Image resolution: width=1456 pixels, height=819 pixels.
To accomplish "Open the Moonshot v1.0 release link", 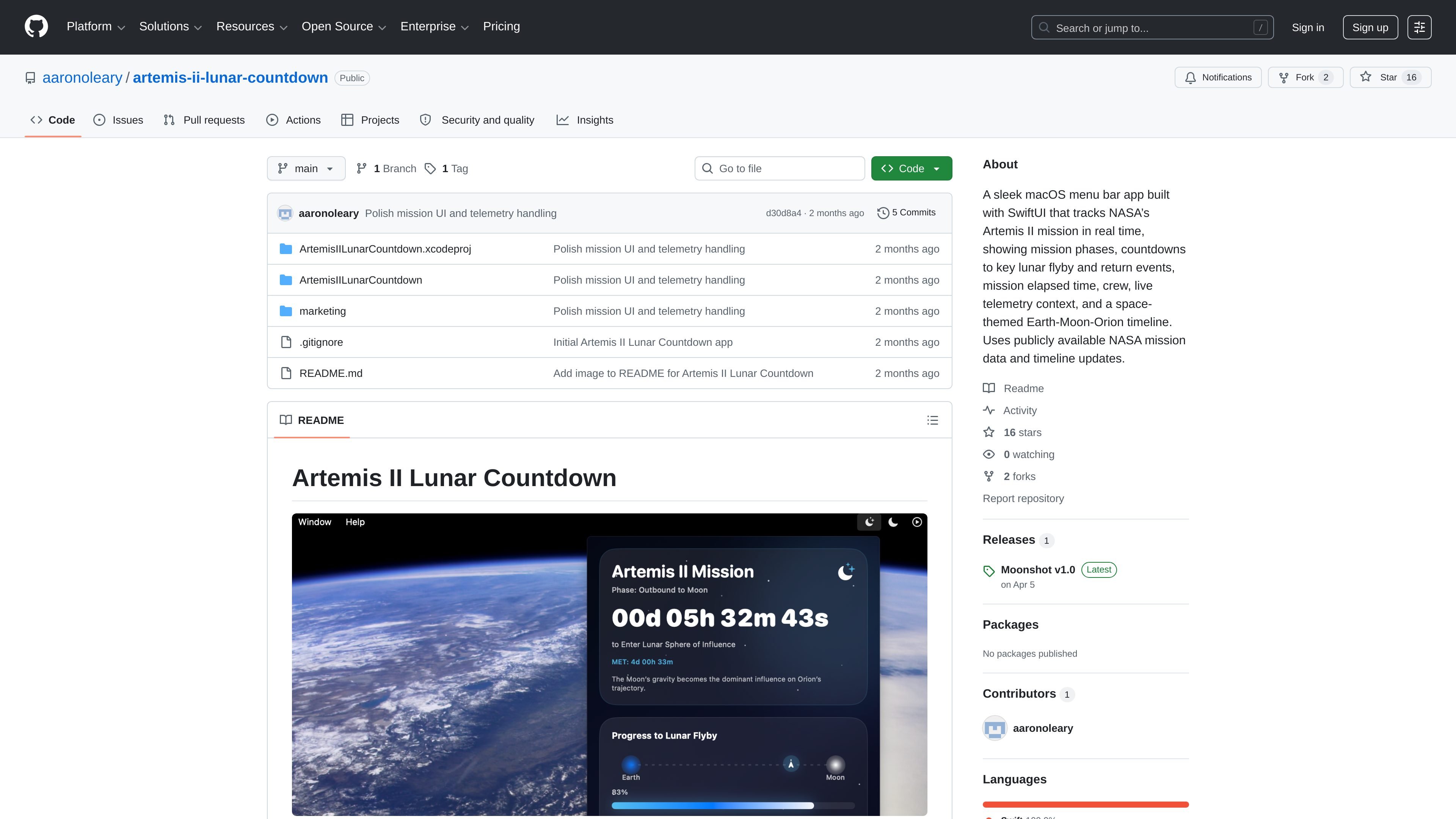I will pos(1038,570).
